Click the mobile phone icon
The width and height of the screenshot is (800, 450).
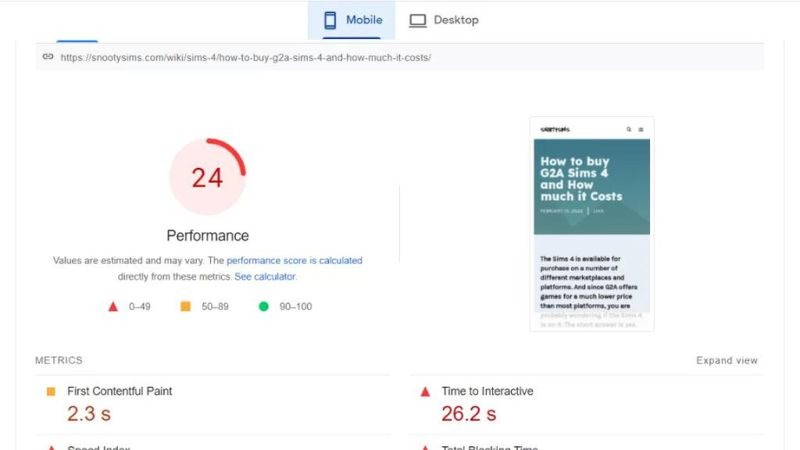[x=330, y=20]
